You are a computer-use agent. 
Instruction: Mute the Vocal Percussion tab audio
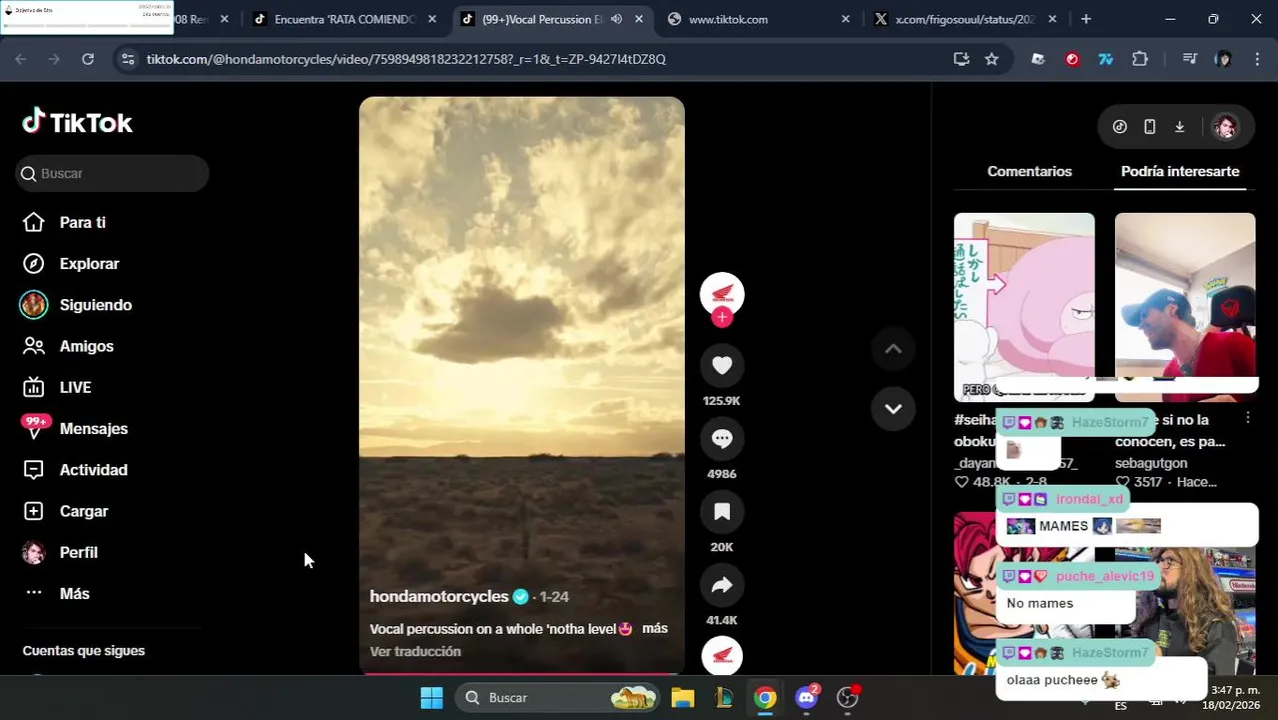pyautogui.click(x=616, y=19)
